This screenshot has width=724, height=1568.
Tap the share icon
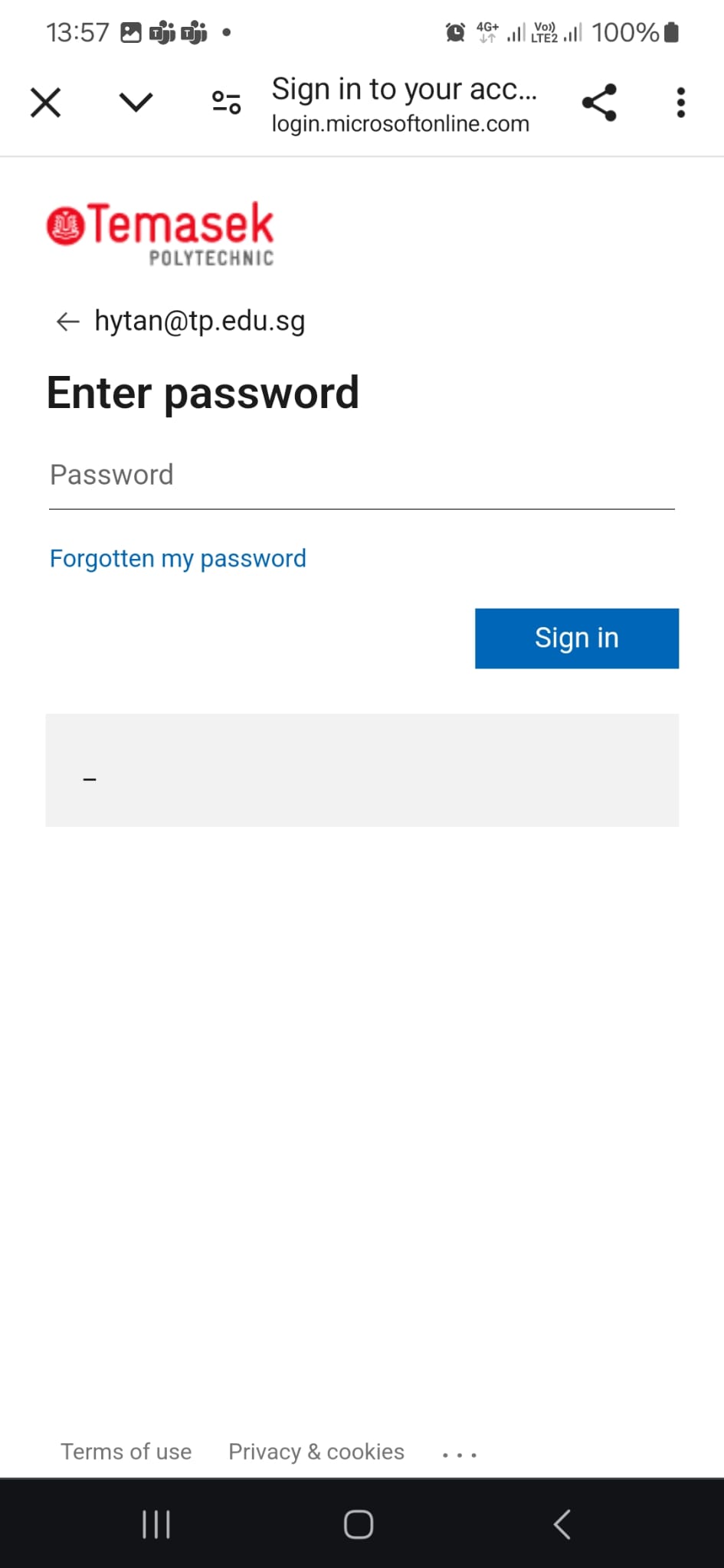click(599, 103)
